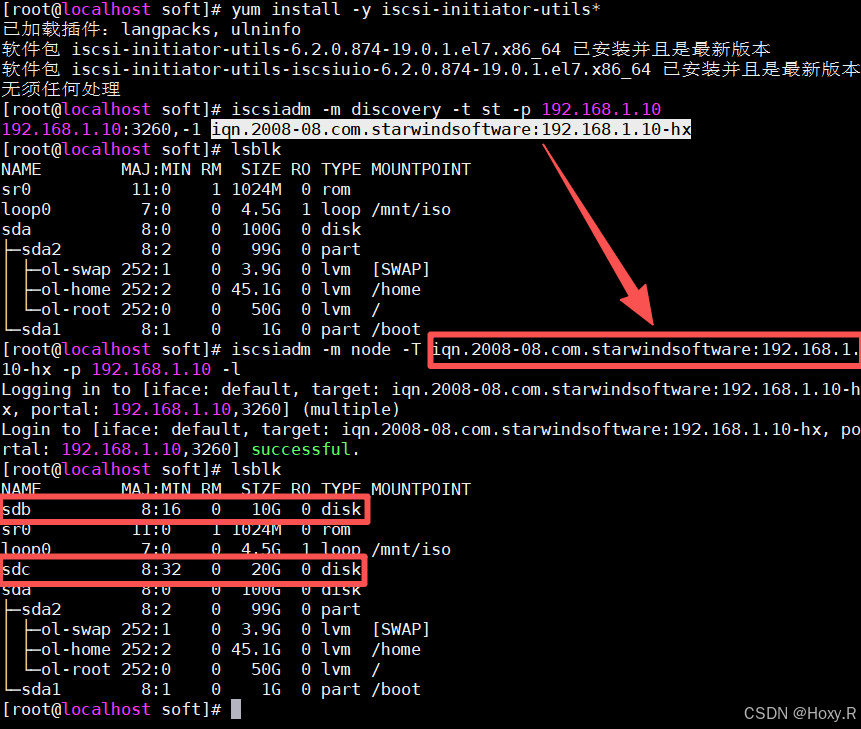Image resolution: width=861 pixels, height=729 pixels.
Task: Click the '(multiple)' text in login output
Action: point(351,410)
